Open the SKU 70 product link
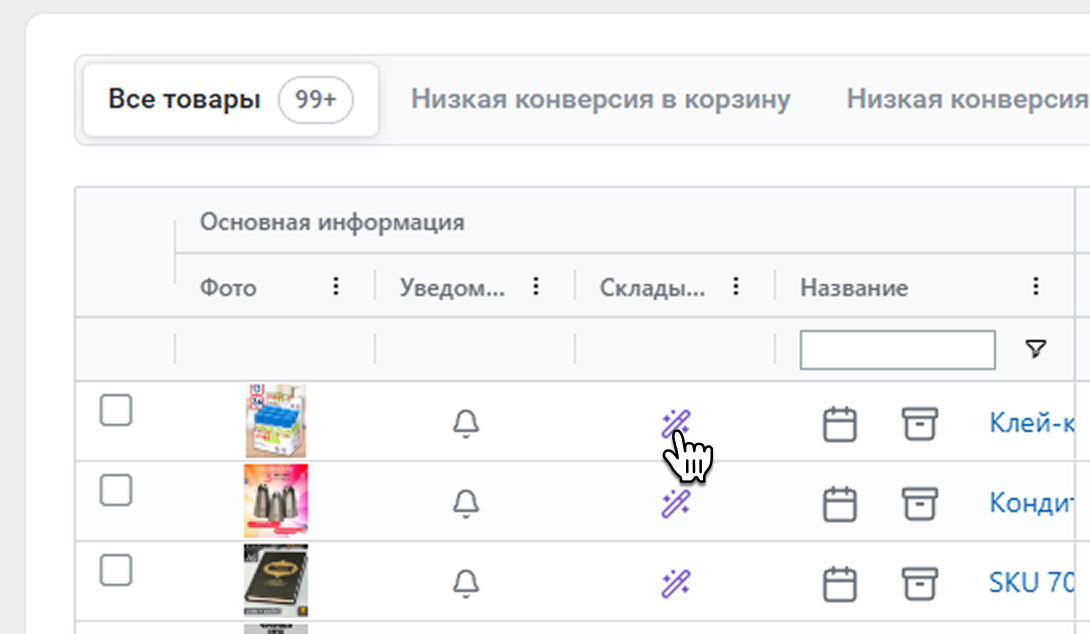Image resolution: width=1090 pixels, height=634 pixels. [x=1032, y=583]
